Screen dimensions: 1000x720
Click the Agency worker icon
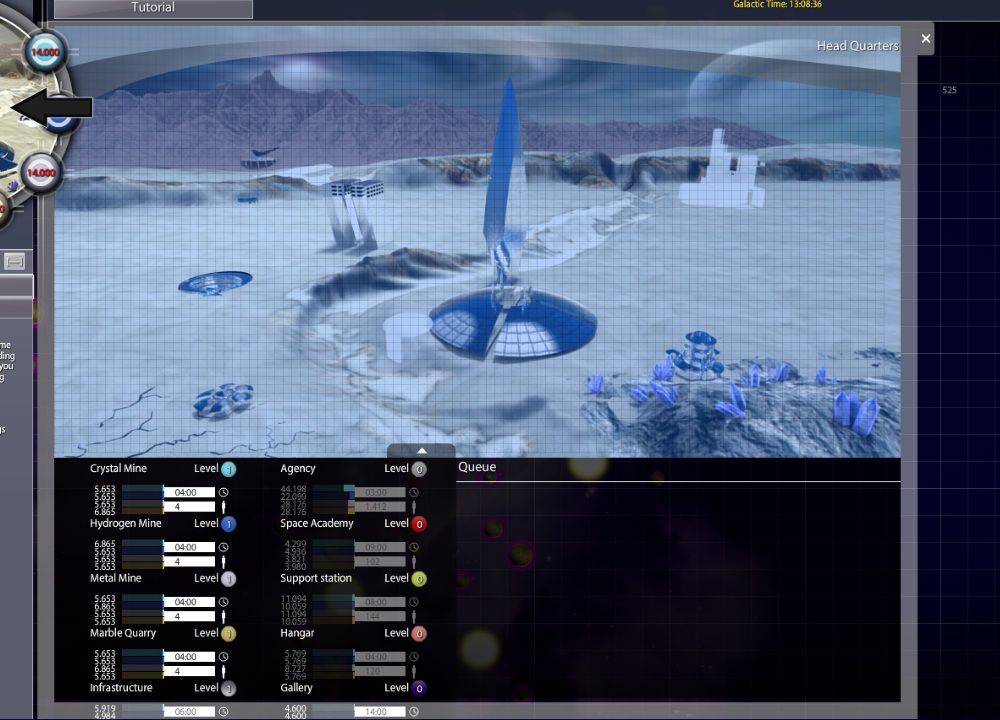point(414,507)
